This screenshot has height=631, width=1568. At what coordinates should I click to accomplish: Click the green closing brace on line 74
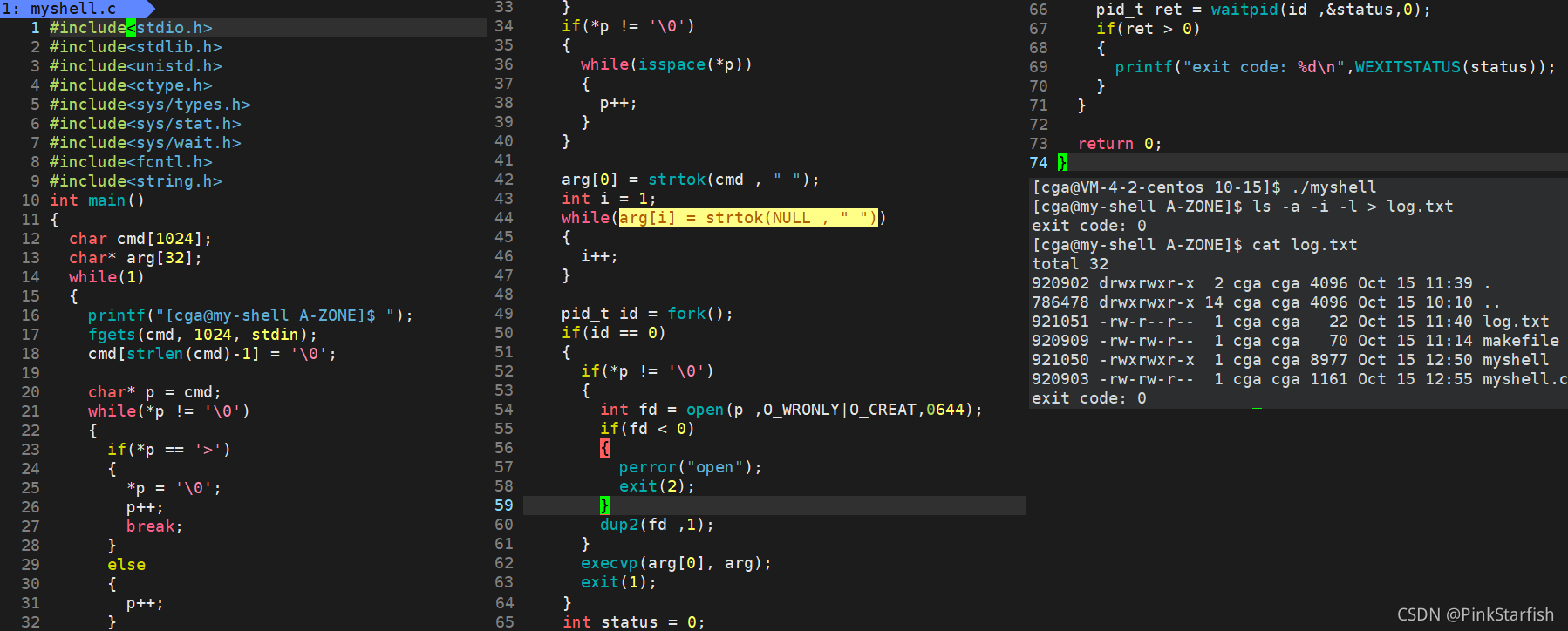pos(1062,162)
